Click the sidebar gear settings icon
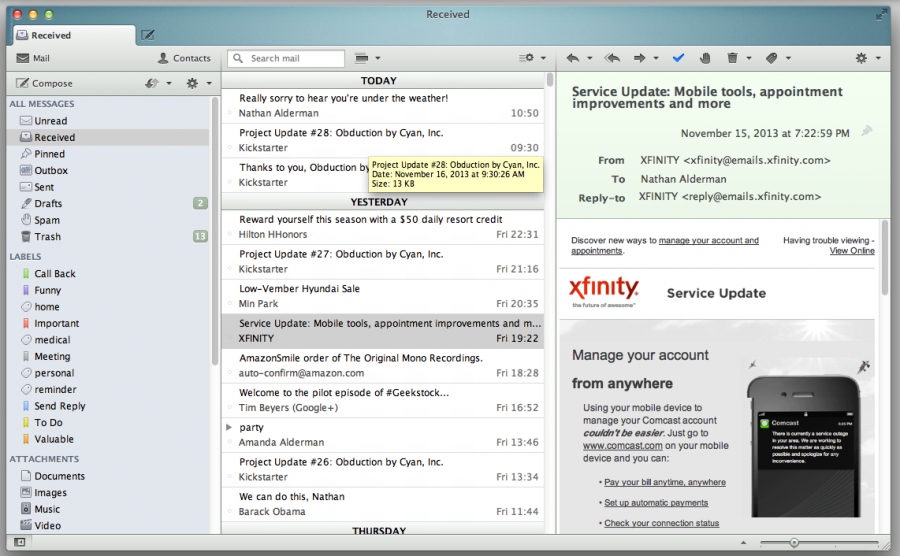The width and height of the screenshot is (900, 556). [x=192, y=83]
